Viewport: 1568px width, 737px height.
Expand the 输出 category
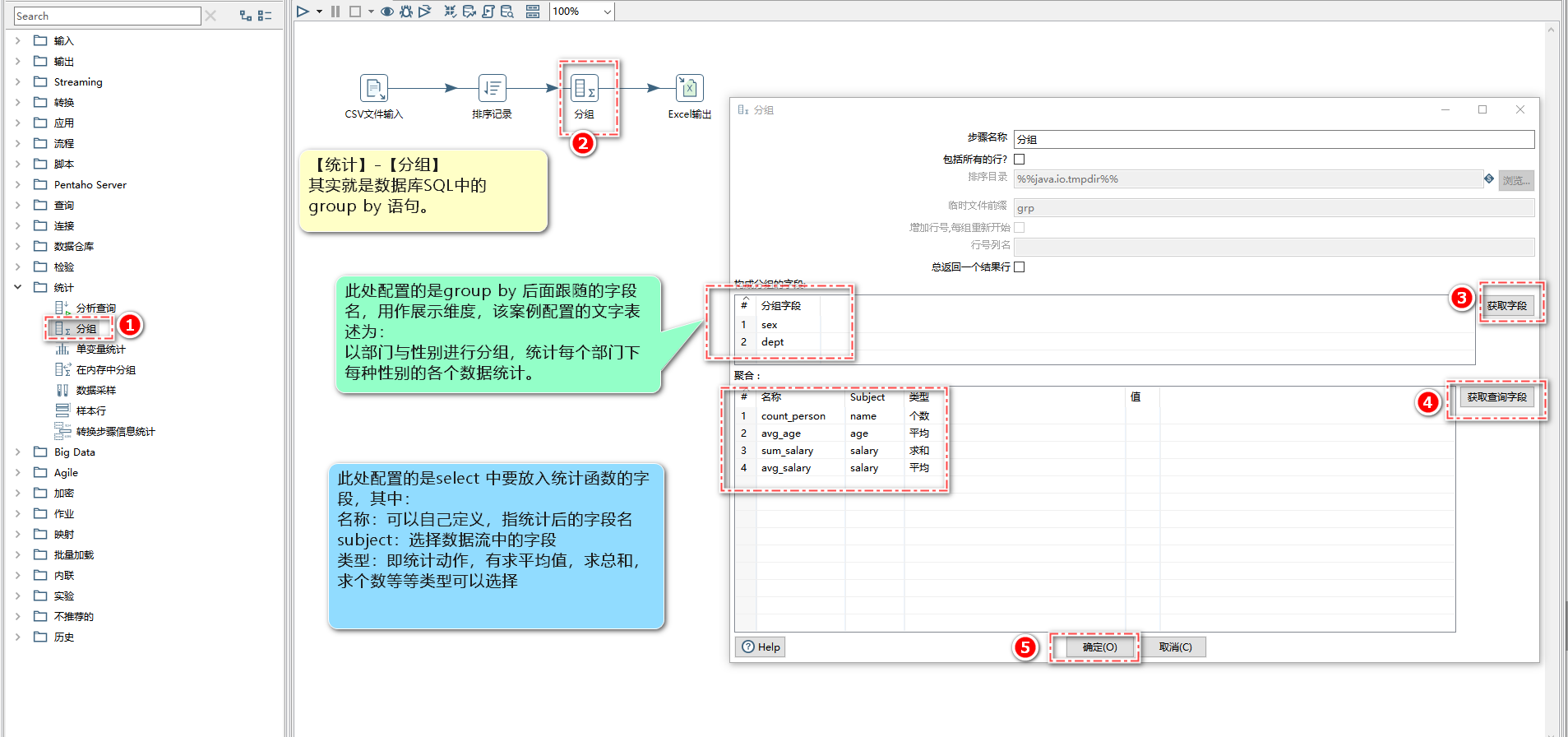point(17,61)
